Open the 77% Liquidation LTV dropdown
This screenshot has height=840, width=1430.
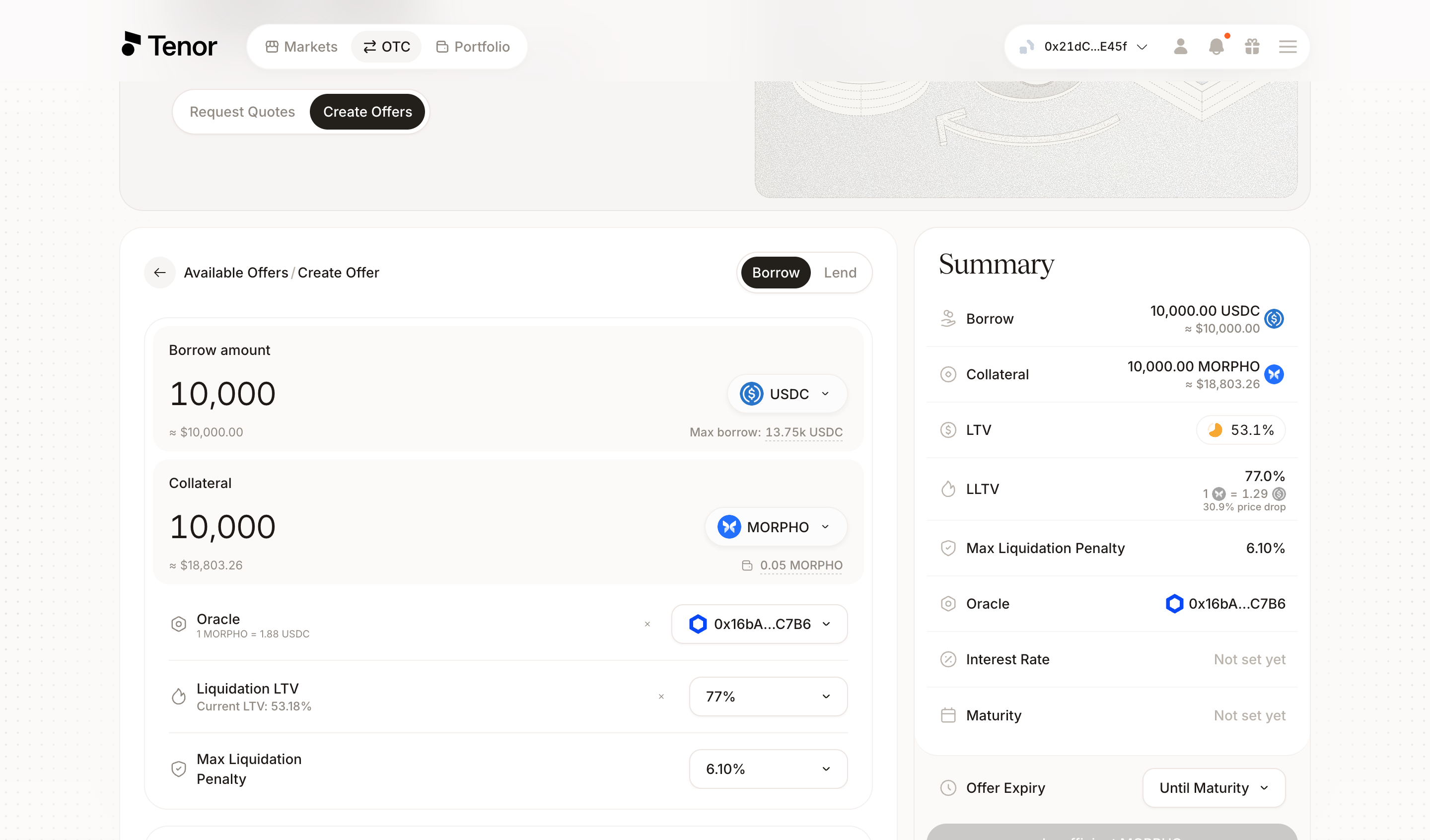[x=768, y=697]
